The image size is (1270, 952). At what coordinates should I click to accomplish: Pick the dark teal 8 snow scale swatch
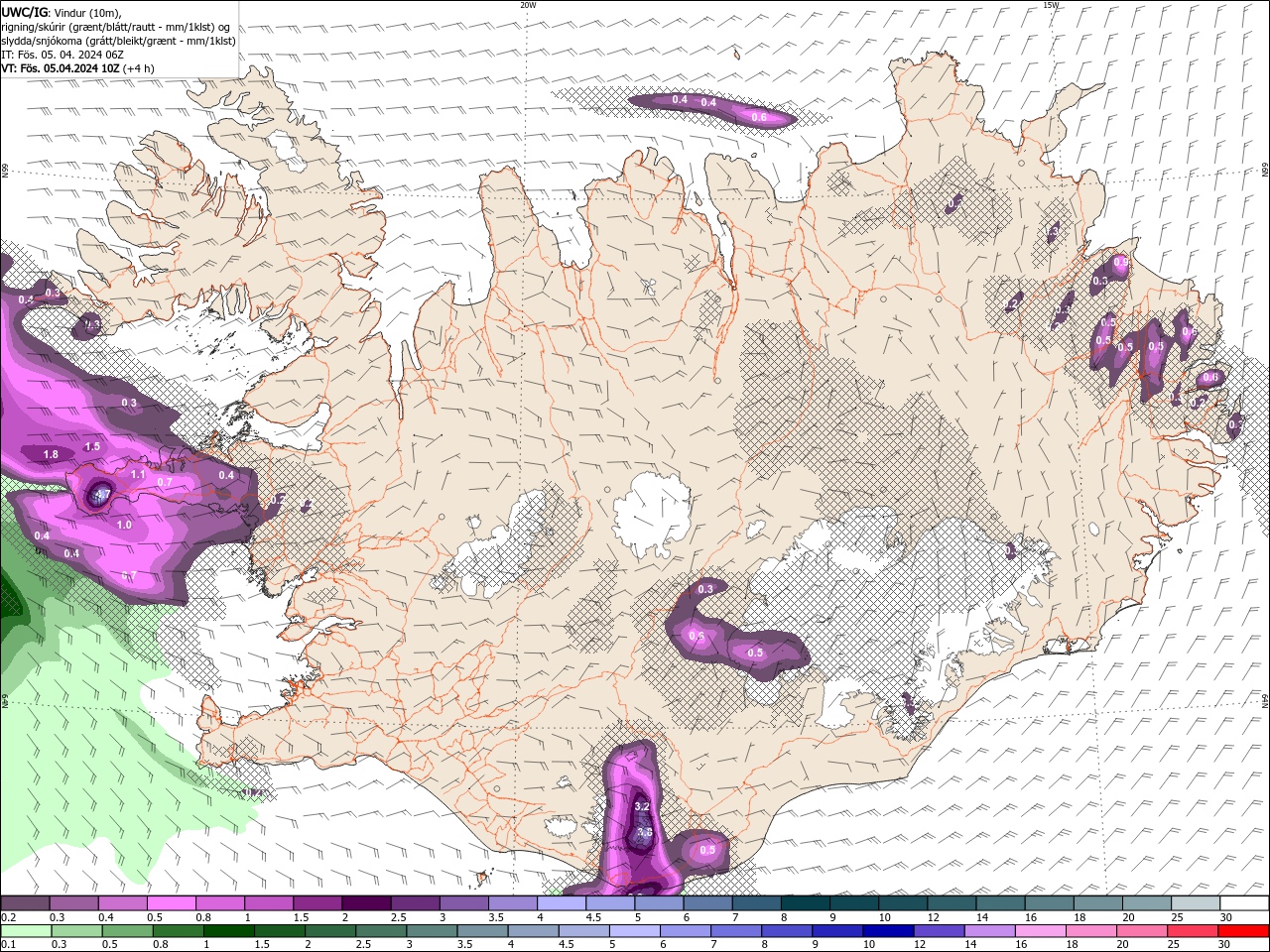[x=805, y=903]
